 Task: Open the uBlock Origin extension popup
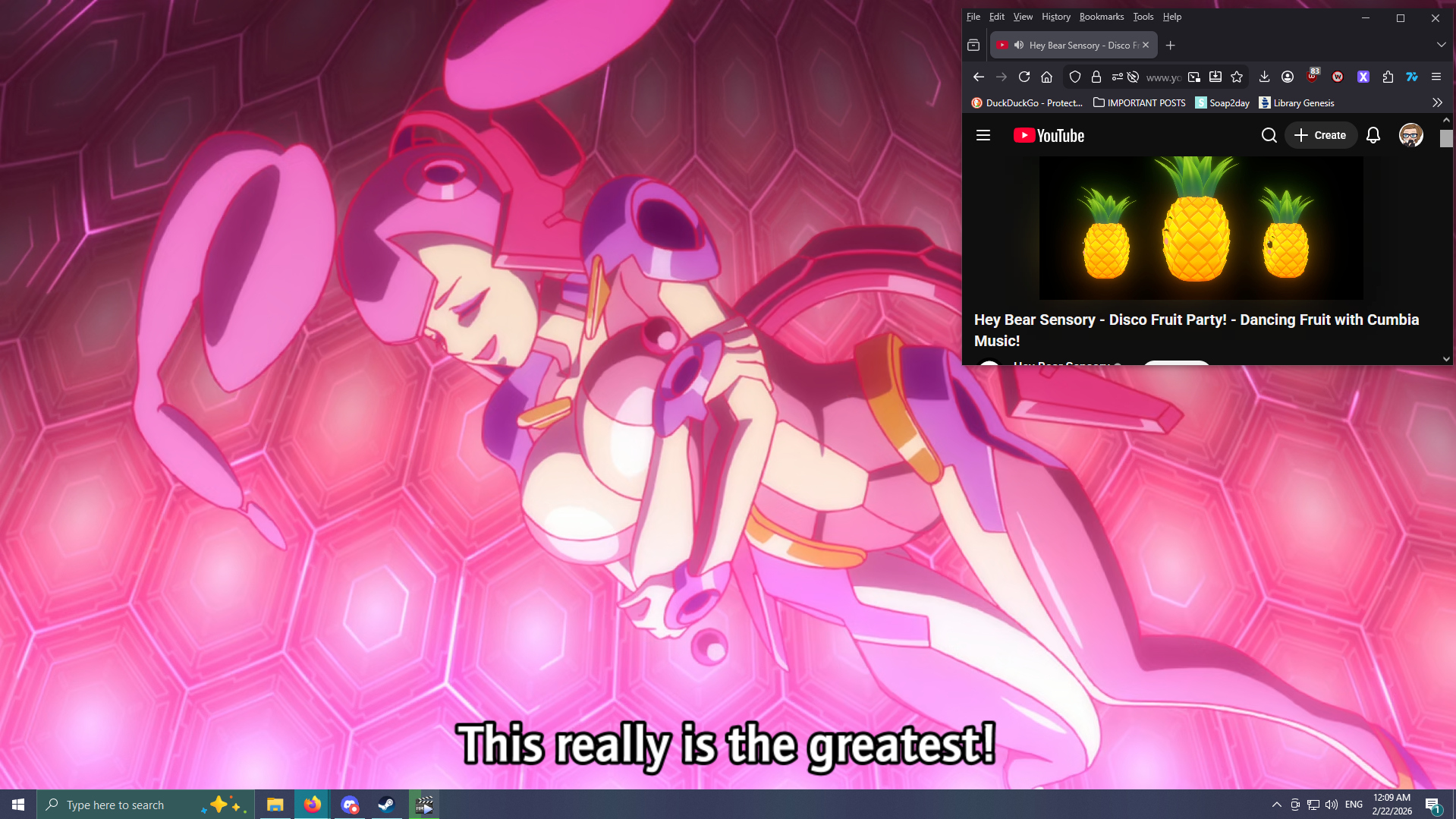tap(1313, 77)
